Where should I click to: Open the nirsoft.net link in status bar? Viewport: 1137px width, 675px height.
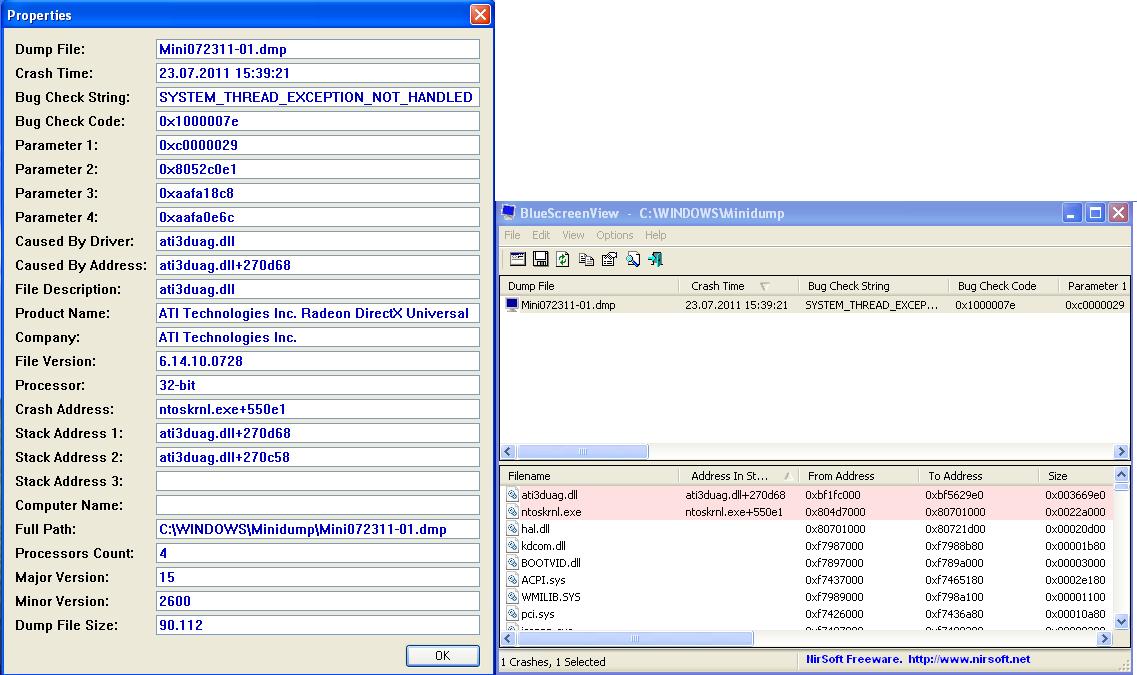tap(969, 659)
